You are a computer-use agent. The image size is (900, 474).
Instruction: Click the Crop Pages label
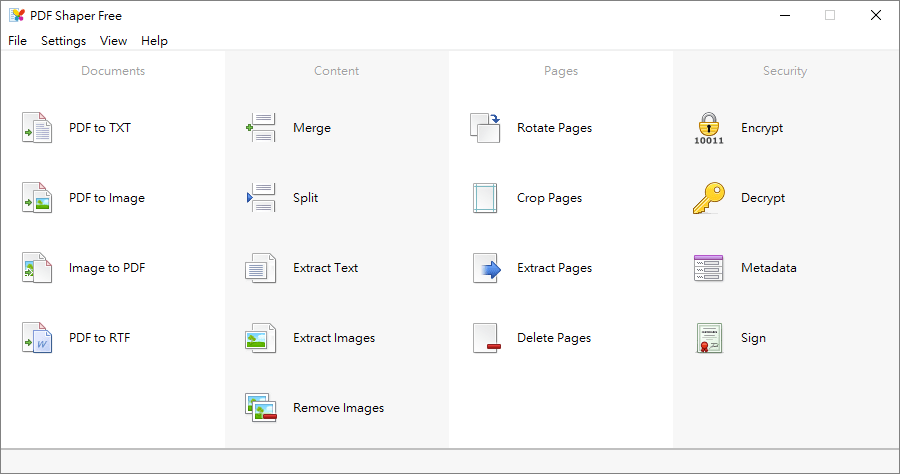549,198
